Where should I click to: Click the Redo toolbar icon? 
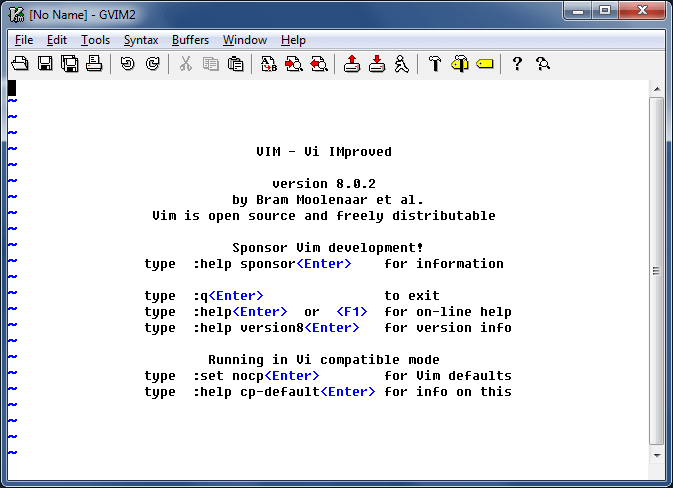pos(152,64)
